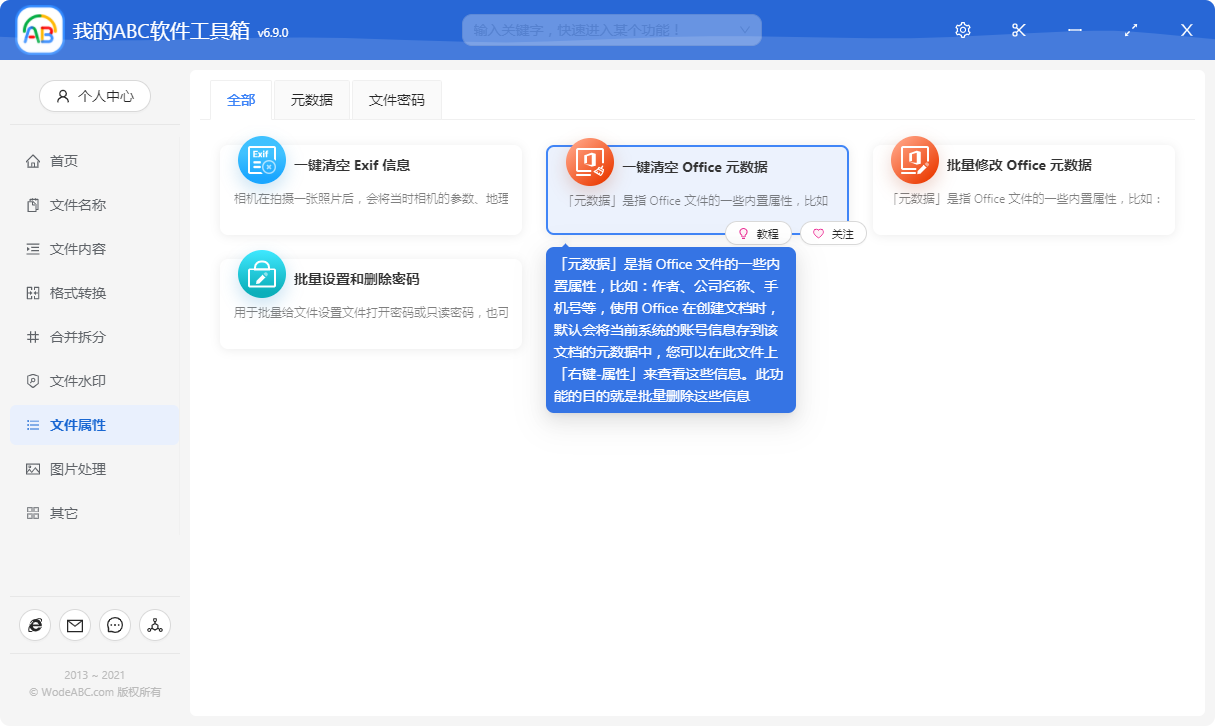Open the settings gear in title bar
This screenshot has width=1215, height=726.
click(962, 30)
